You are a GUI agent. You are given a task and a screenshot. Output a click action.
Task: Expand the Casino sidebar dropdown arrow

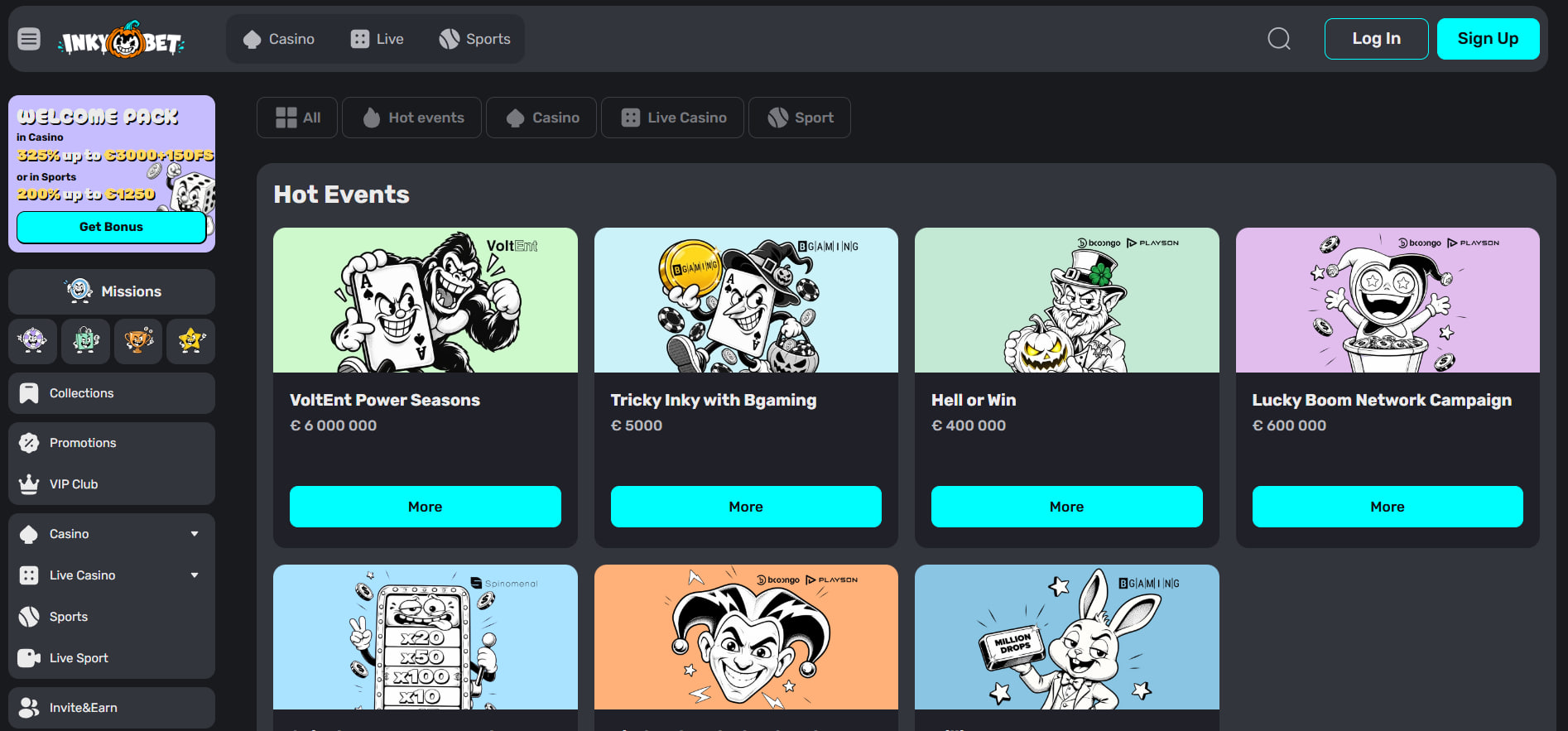(195, 534)
